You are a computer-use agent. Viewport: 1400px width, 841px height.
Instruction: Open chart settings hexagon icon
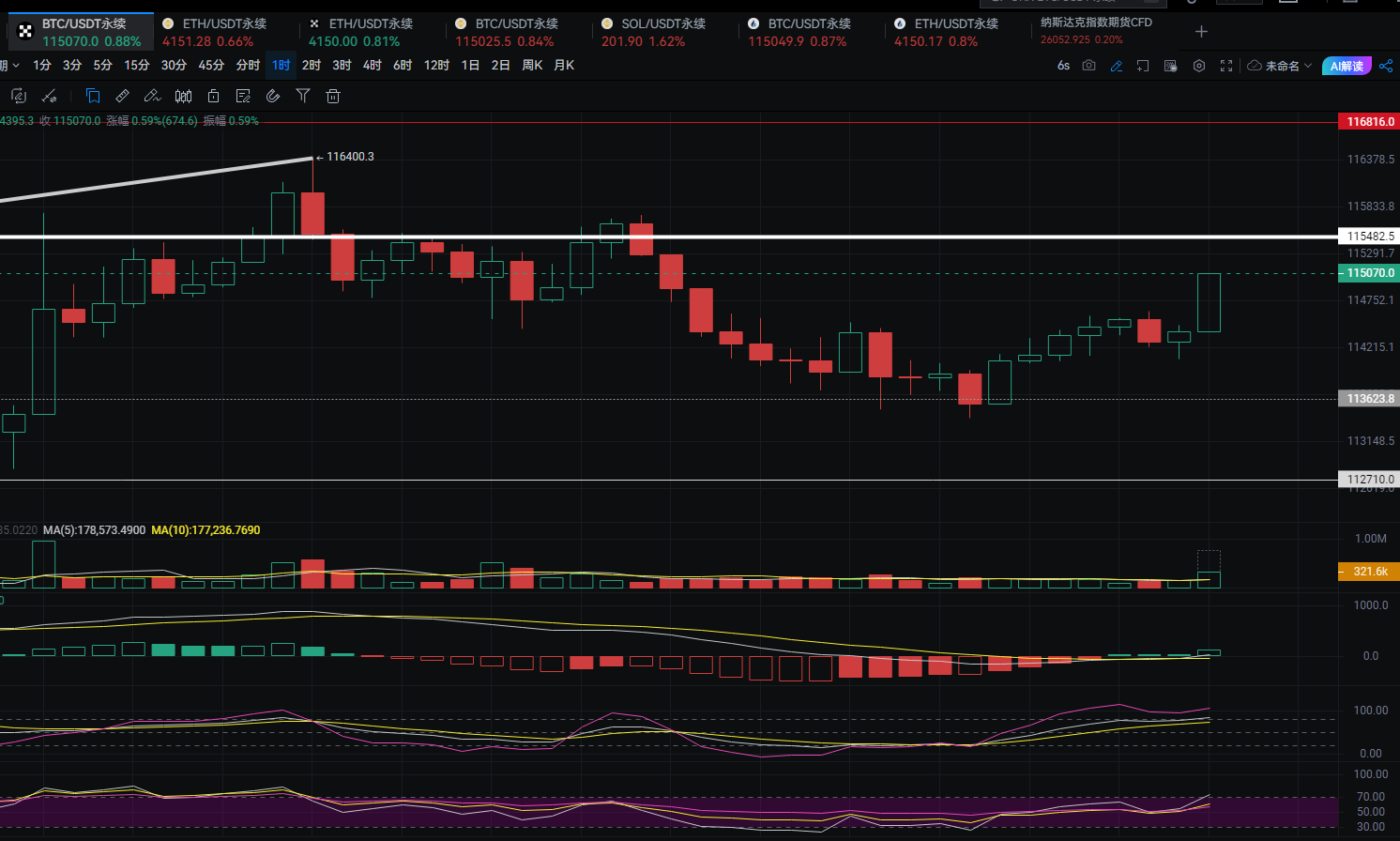pos(1198,66)
